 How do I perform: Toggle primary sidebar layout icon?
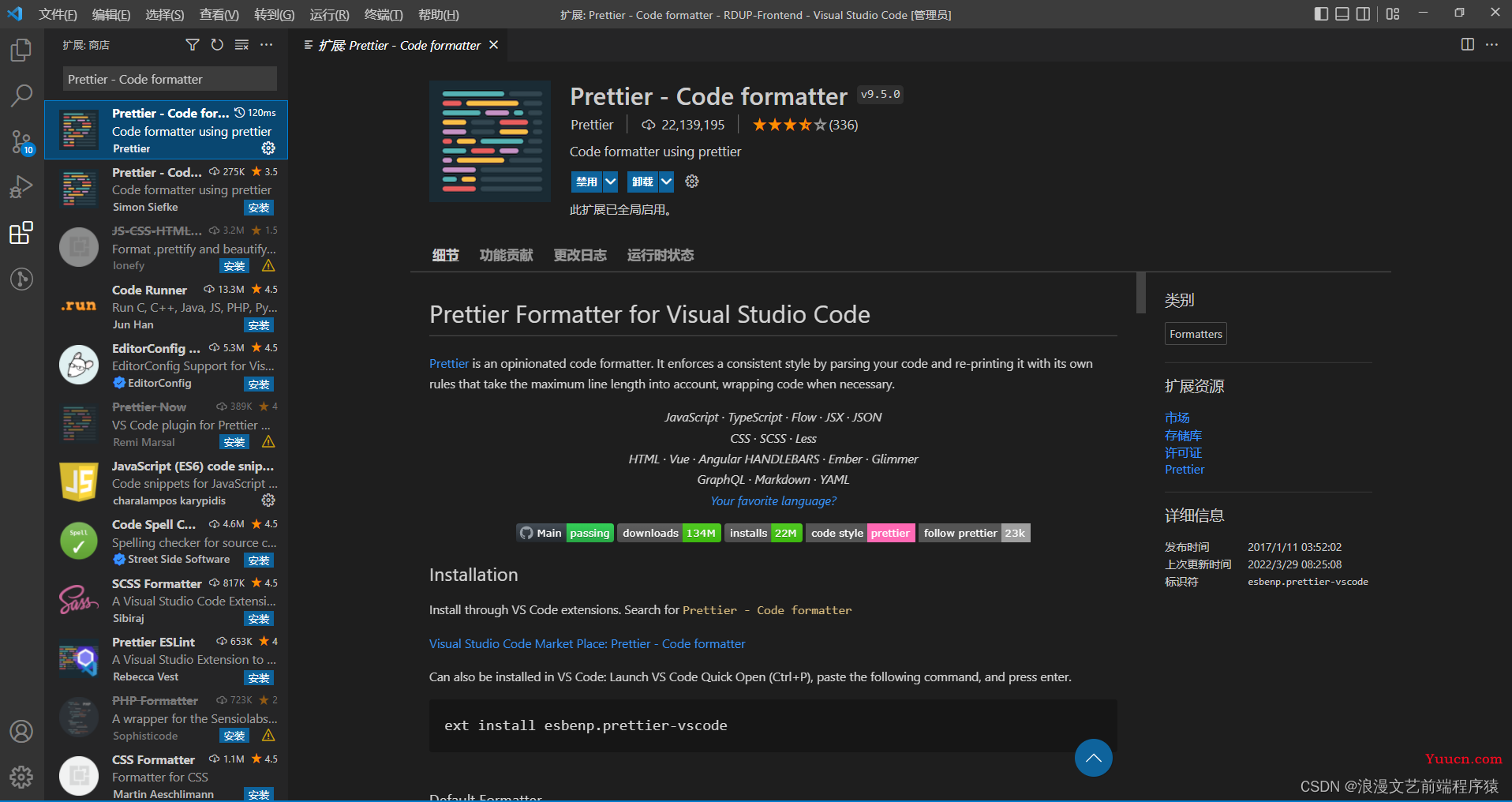(1321, 14)
